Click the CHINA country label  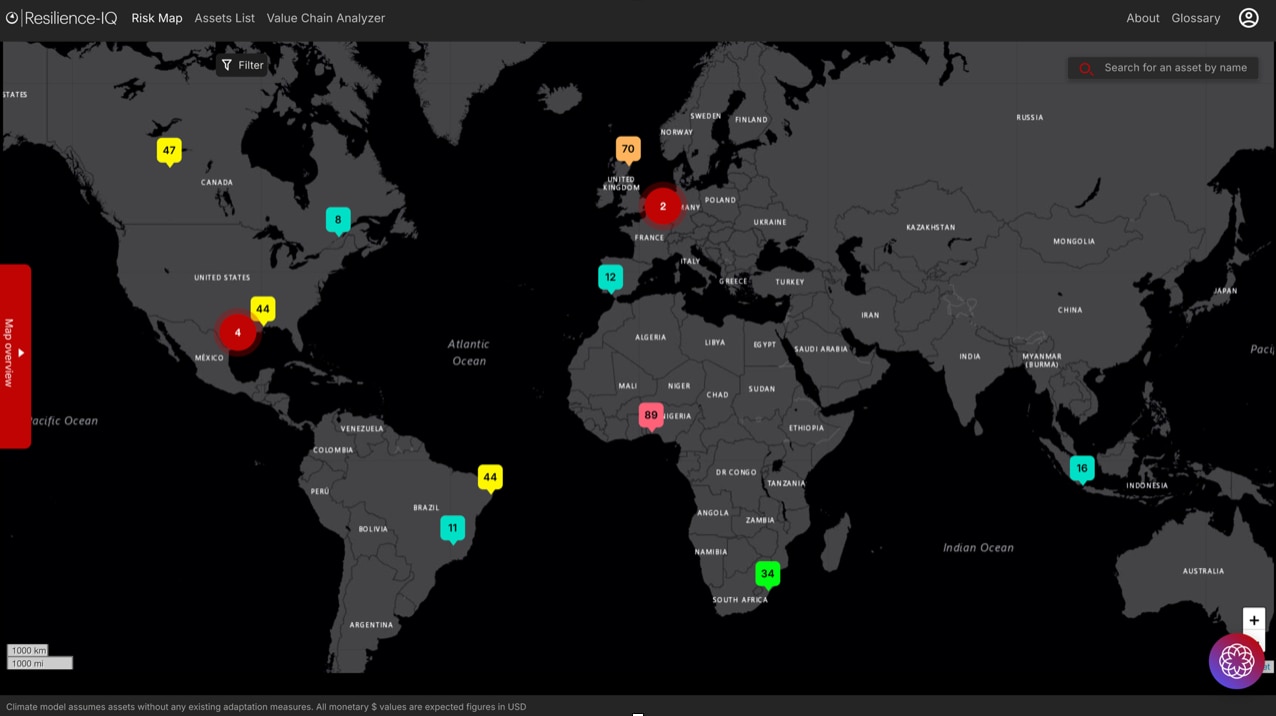tap(1070, 310)
